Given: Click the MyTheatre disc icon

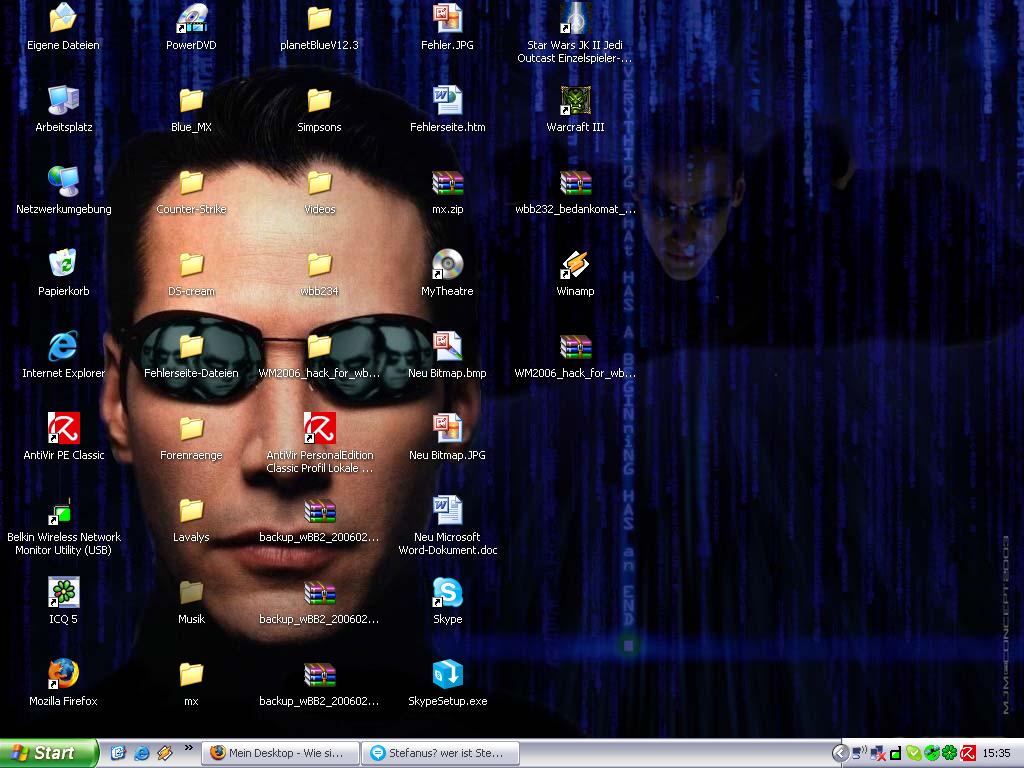Looking at the screenshot, I should [447, 264].
